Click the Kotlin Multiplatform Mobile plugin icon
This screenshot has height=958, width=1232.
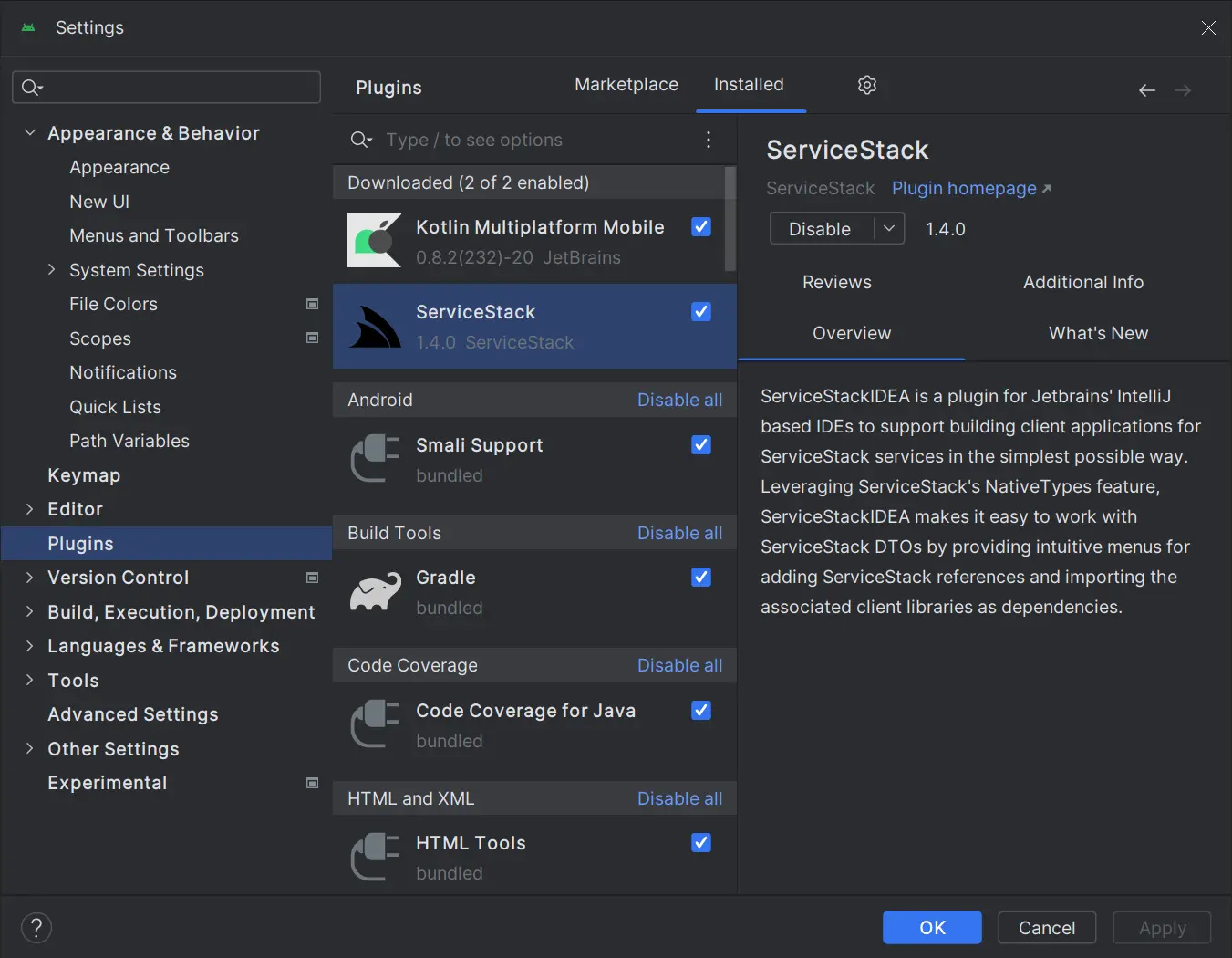tap(375, 241)
